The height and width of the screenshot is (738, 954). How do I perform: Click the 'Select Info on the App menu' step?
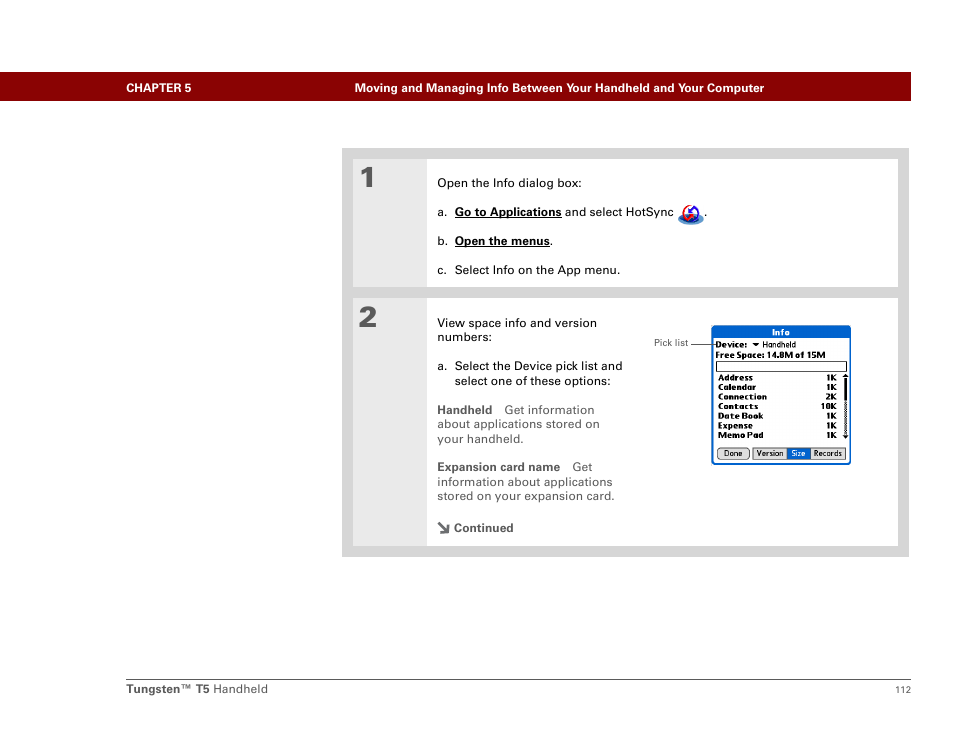pyautogui.click(x=537, y=270)
